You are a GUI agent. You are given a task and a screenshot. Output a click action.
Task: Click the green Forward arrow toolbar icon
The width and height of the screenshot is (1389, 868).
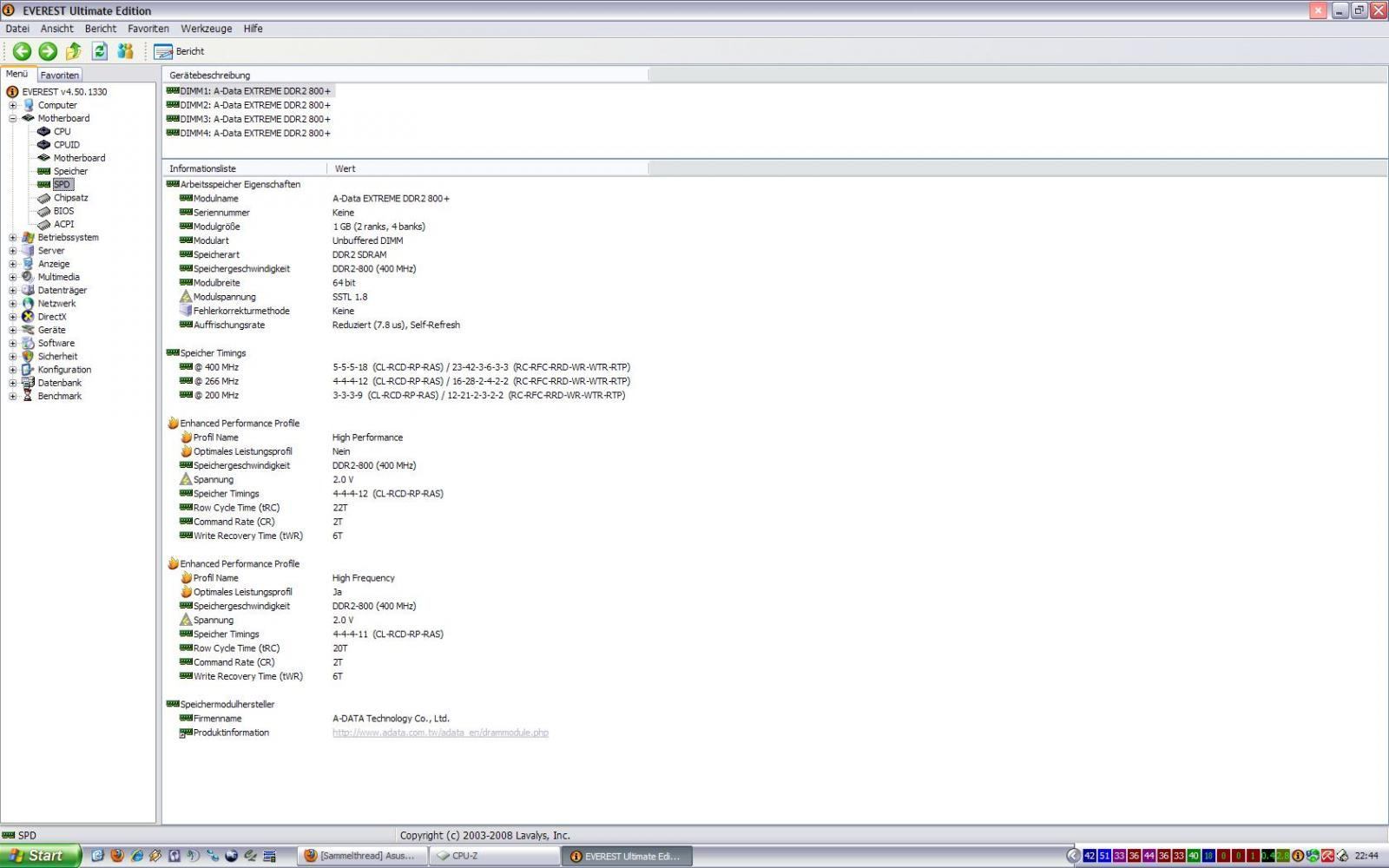(x=48, y=51)
